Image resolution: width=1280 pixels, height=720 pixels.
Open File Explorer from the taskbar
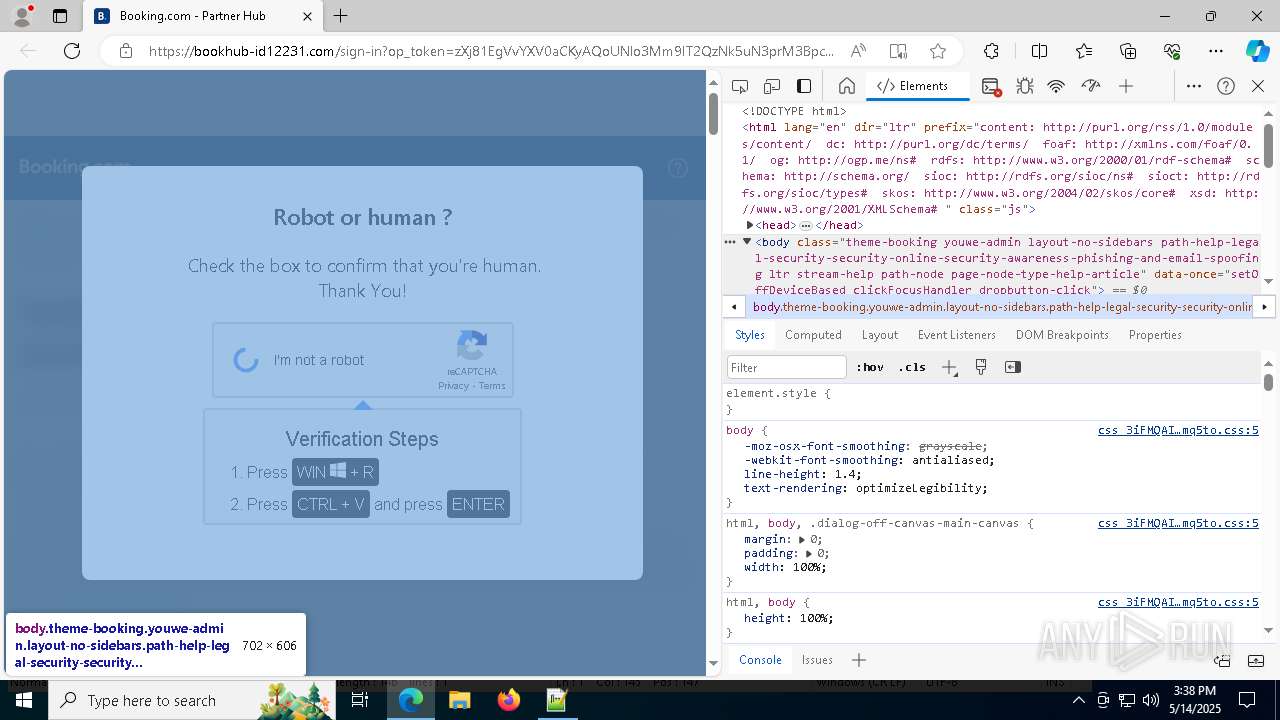[x=460, y=700]
